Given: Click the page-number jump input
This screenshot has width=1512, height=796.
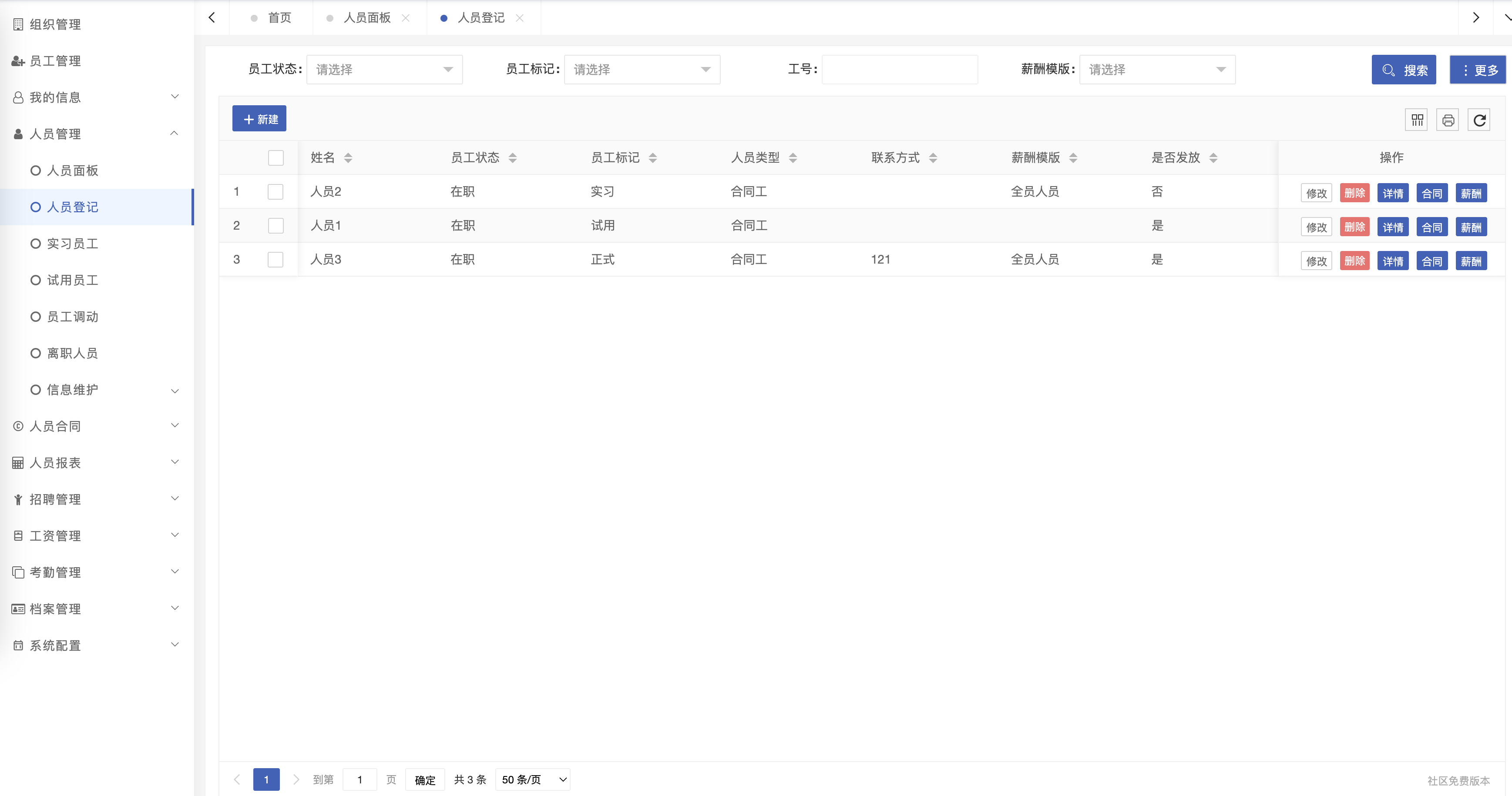Looking at the screenshot, I should pyautogui.click(x=360, y=779).
